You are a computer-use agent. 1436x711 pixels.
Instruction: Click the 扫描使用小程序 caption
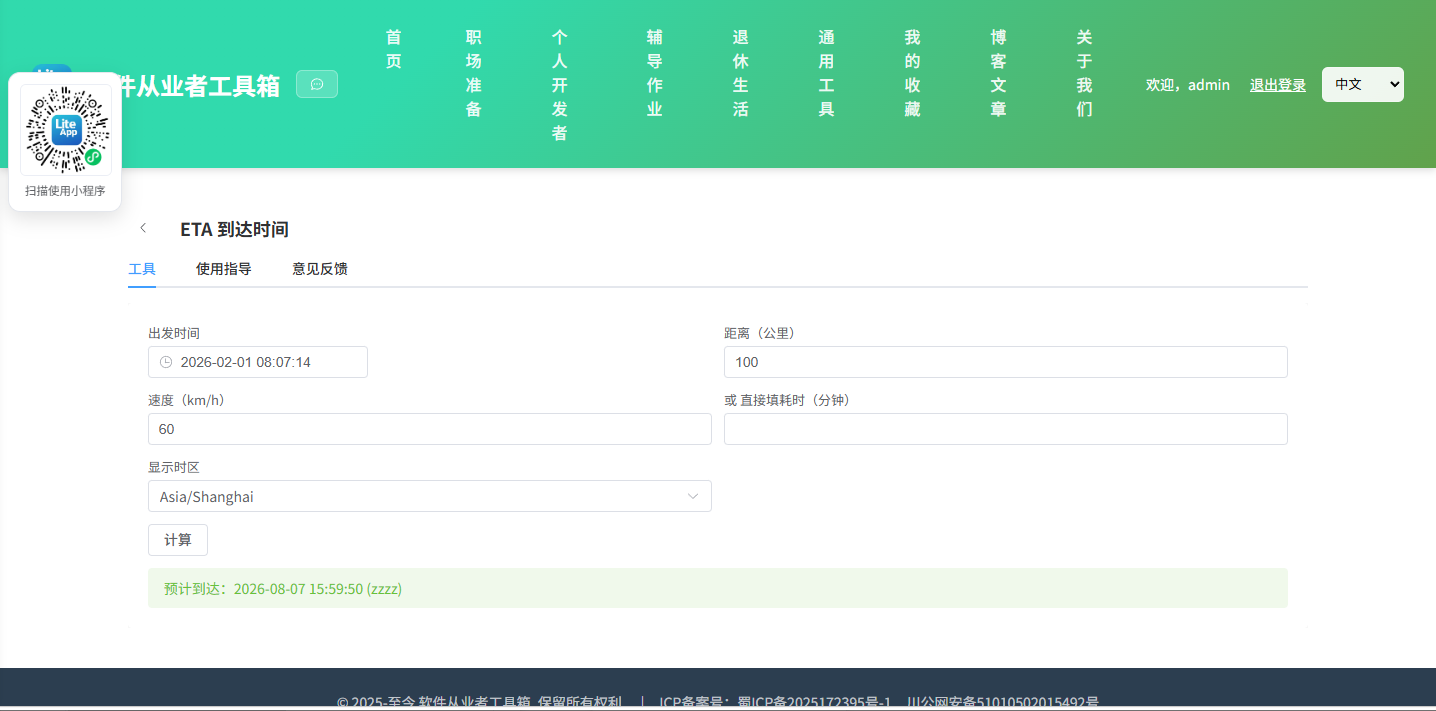[65, 191]
